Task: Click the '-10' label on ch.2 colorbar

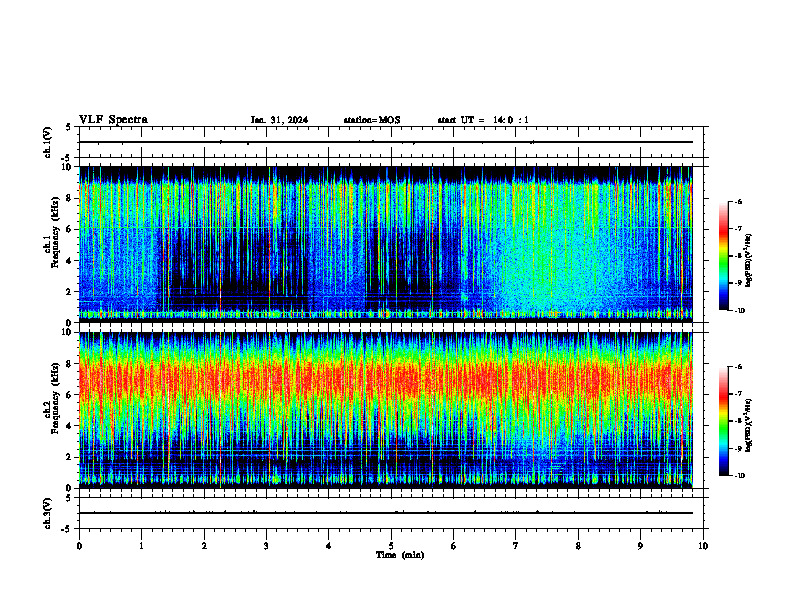Action: click(739, 476)
